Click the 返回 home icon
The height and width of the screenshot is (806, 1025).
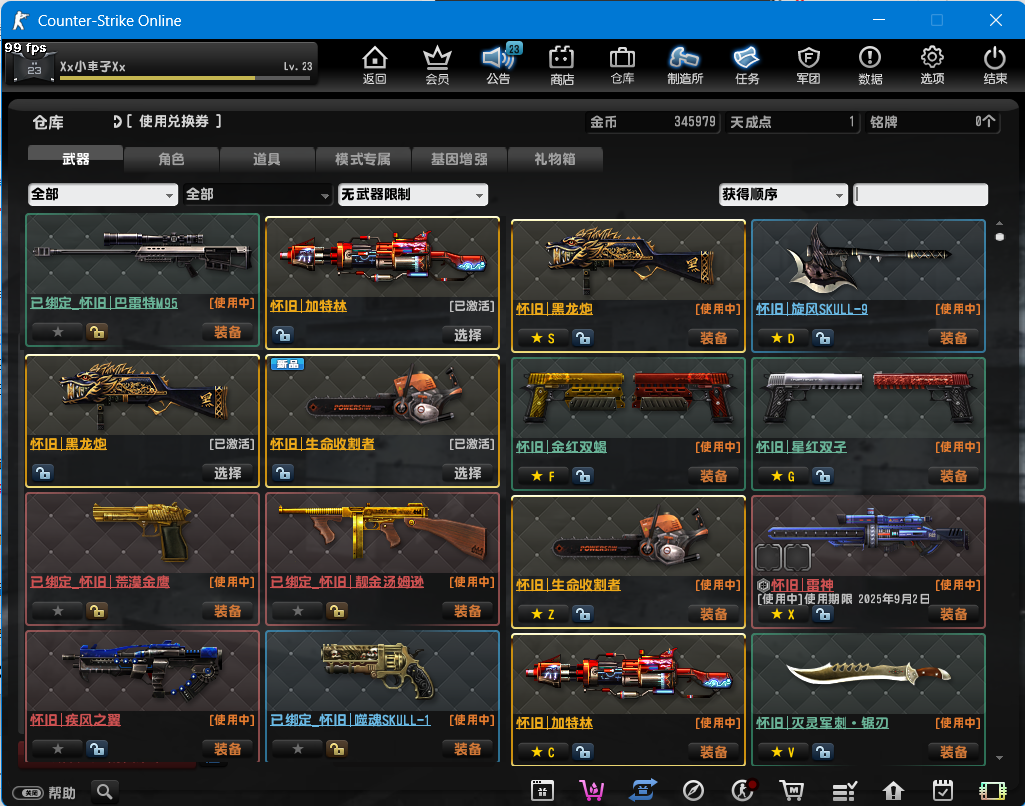tap(375, 65)
